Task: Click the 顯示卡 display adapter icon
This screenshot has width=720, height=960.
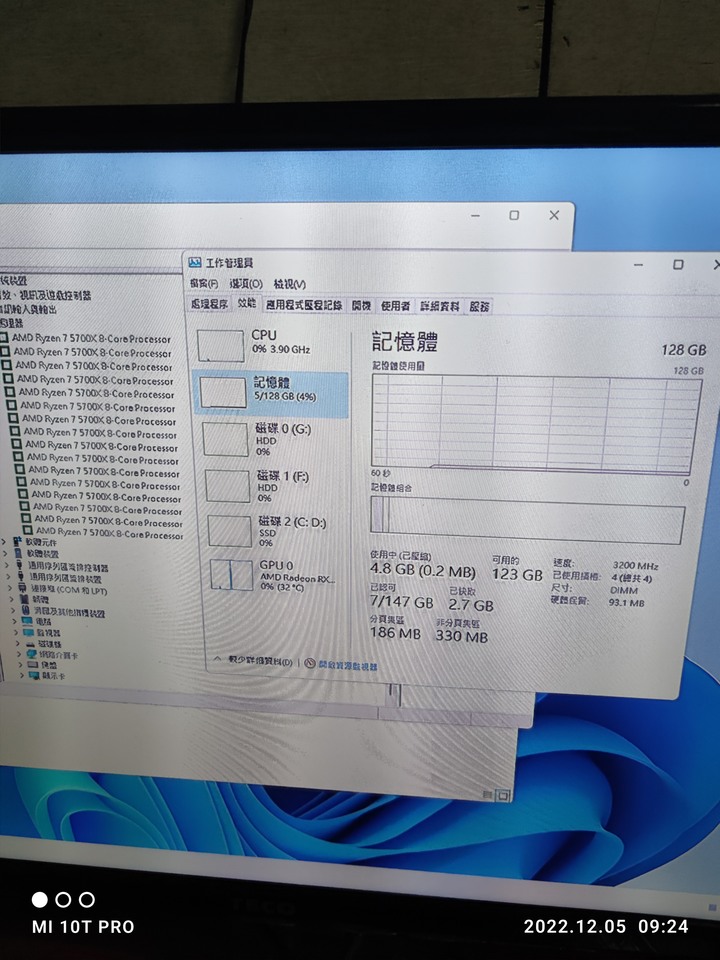Action: click(x=34, y=675)
